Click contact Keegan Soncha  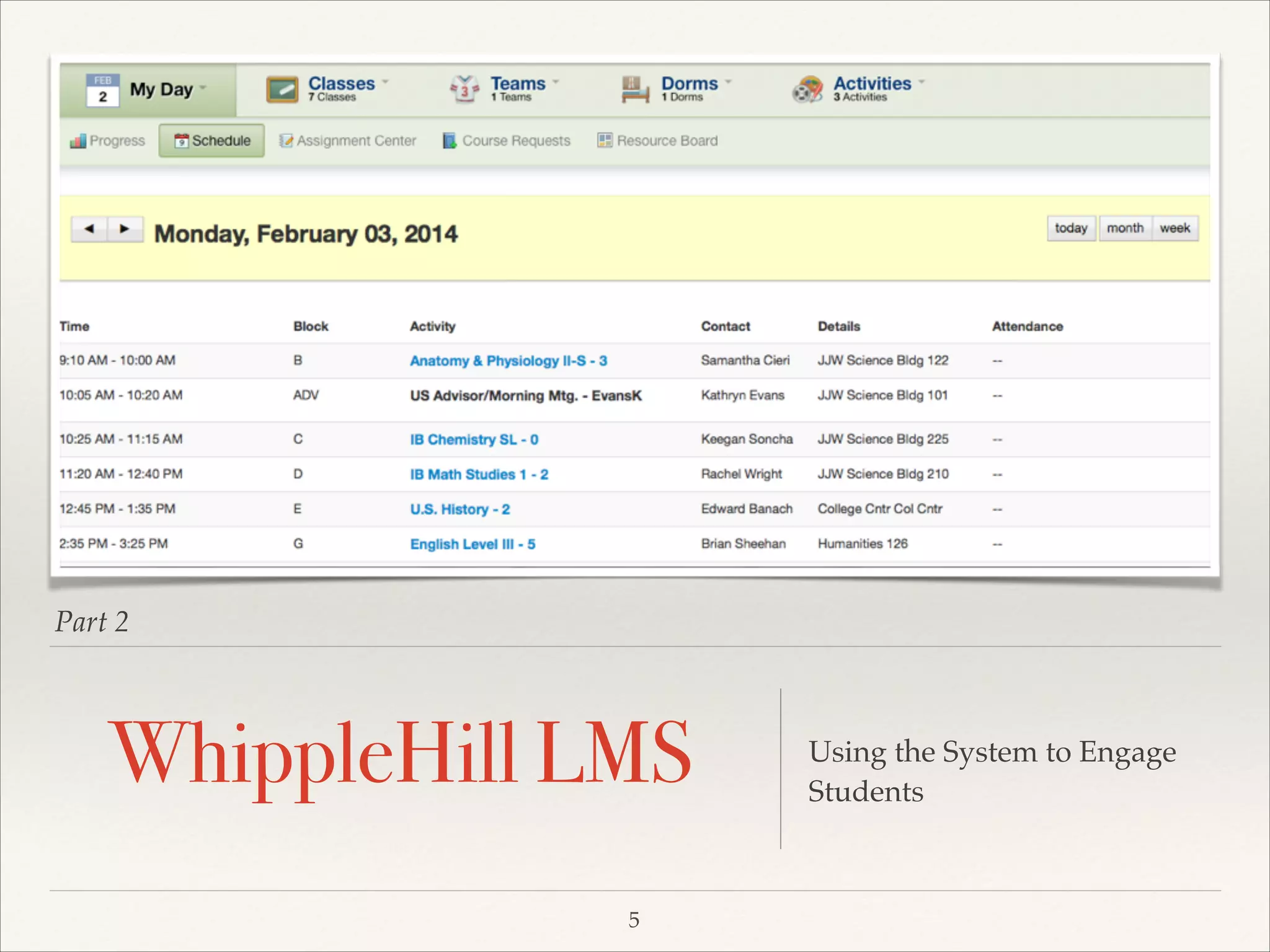(x=747, y=439)
